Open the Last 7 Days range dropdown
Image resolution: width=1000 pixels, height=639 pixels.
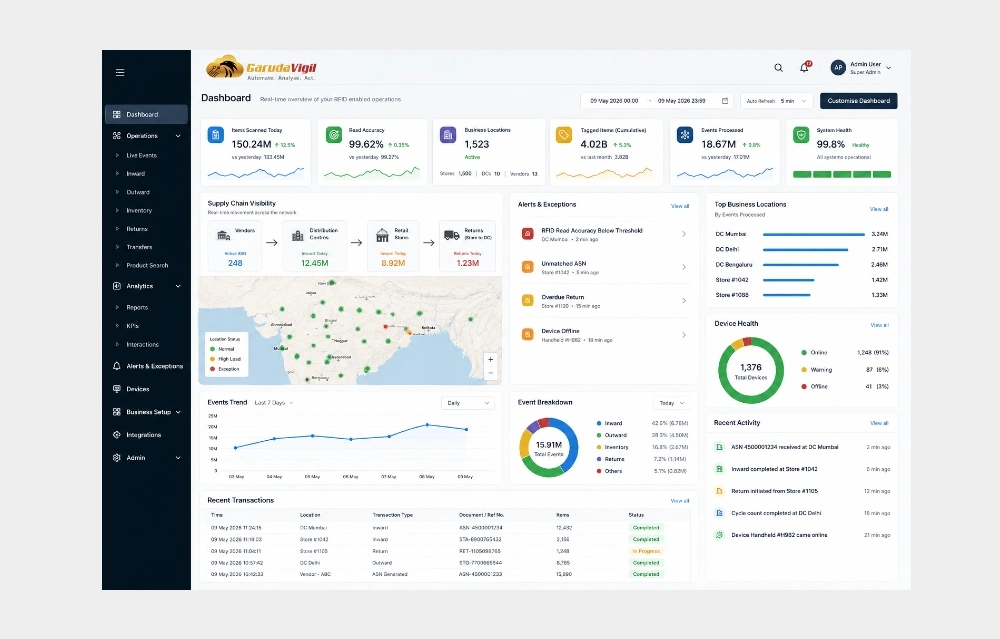pyautogui.click(x=274, y=403)
